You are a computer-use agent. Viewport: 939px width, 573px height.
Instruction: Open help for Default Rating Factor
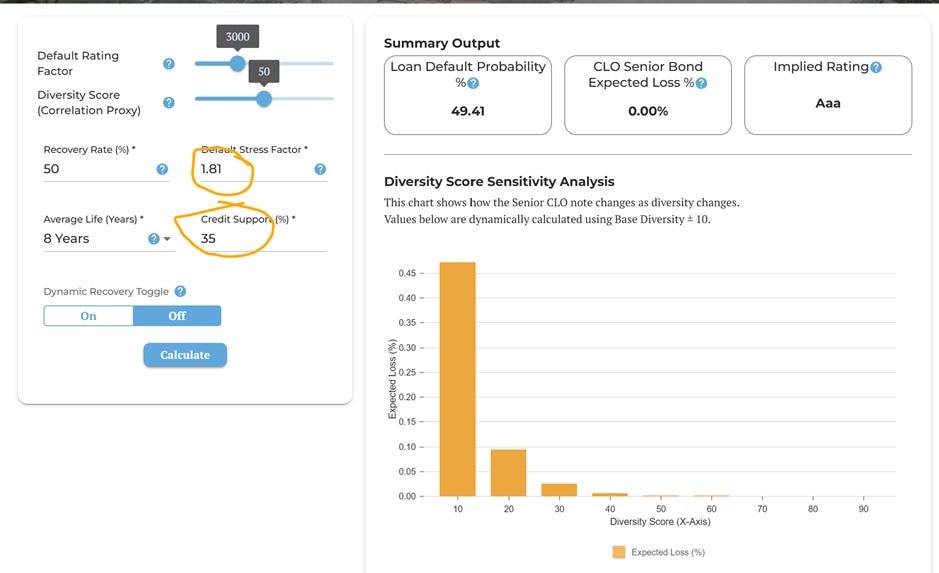[x=169, y=63]
